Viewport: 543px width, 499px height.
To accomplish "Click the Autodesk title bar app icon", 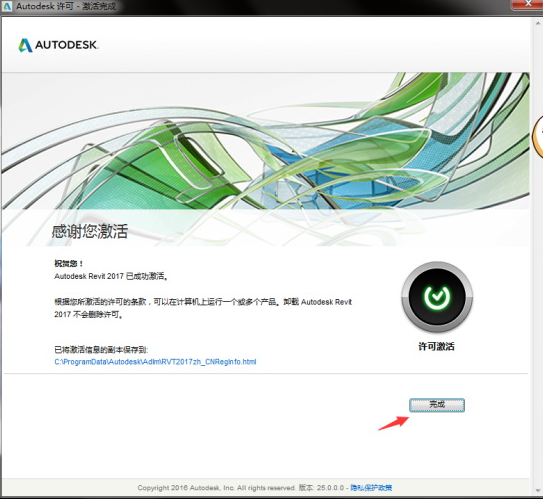I will click(x=7, y=6).
